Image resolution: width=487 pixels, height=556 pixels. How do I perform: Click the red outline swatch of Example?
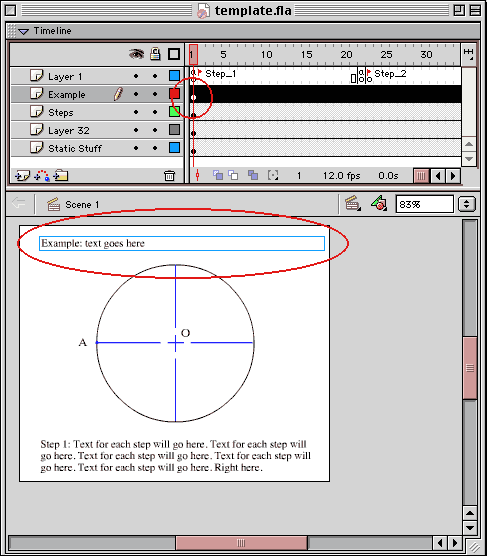[174, 94]
